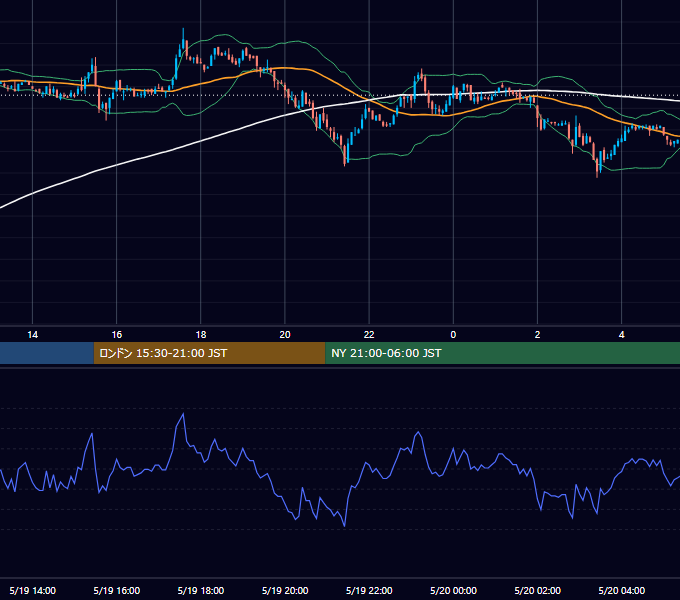This screenshot has height=600, width=680.
Task: Click the upper time axis label 18
Action: tap(201, 335)
